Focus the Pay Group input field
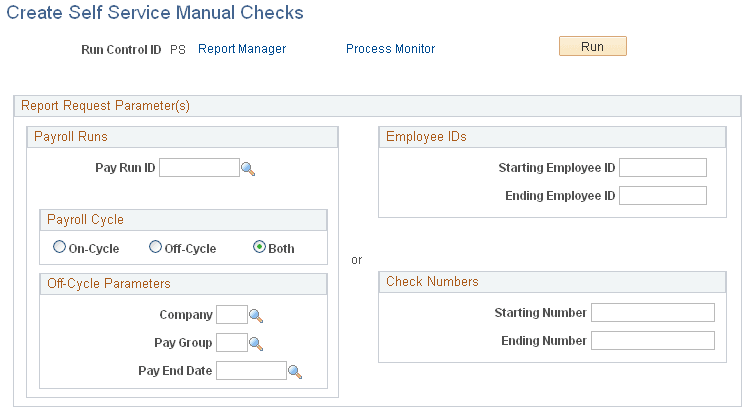The image size is (745, 411). pyautogui.click(x=232, y=343)
